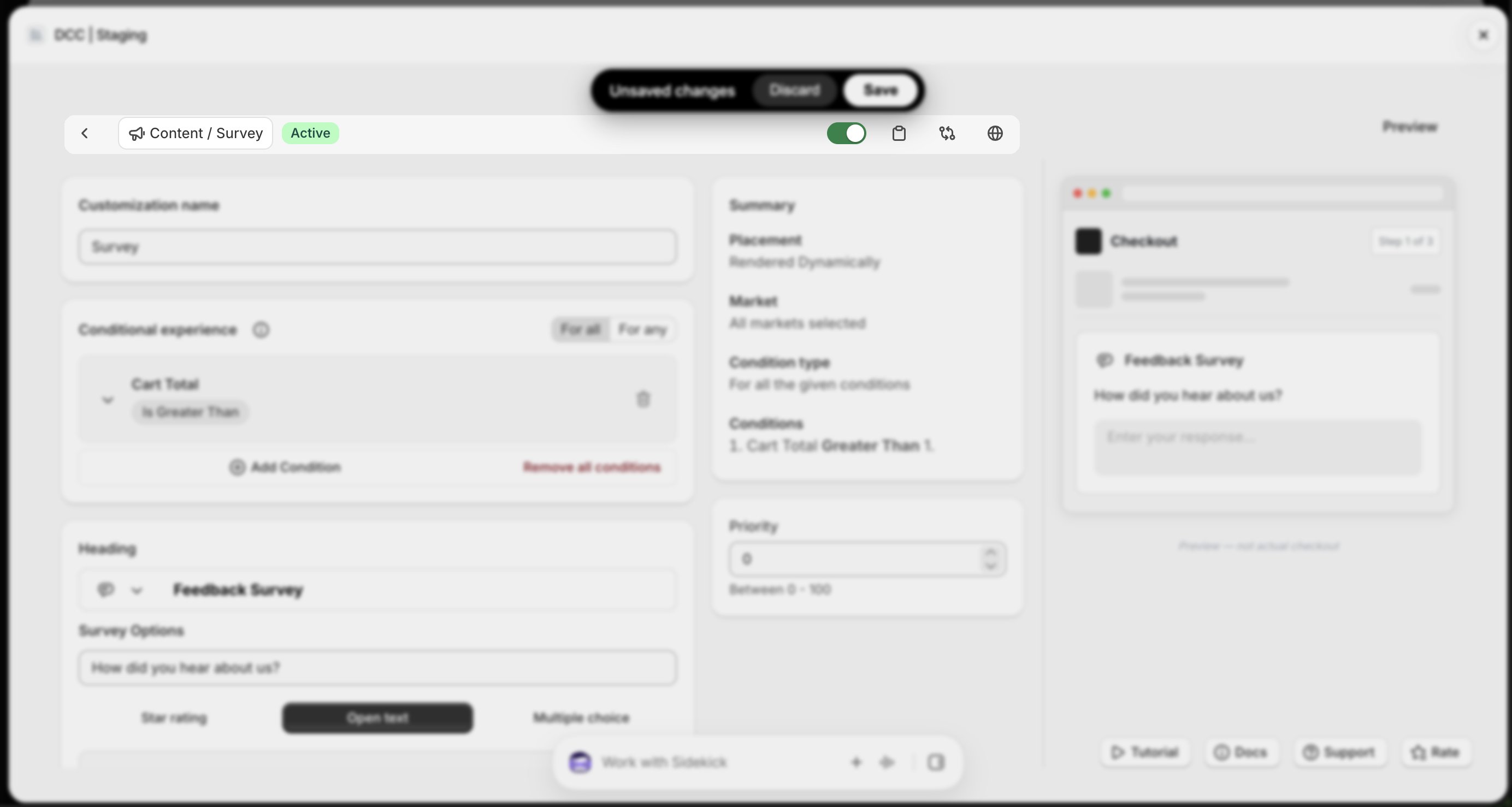
Task: Decrease the Priority value stepper
Action: tap(991, 566)
